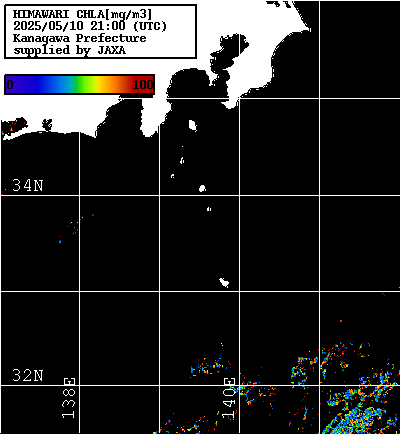The height and width of the screenshot is (434, 400).
Task: Click the supplied by JAXA credit text
Action: [x=69, y=50]
